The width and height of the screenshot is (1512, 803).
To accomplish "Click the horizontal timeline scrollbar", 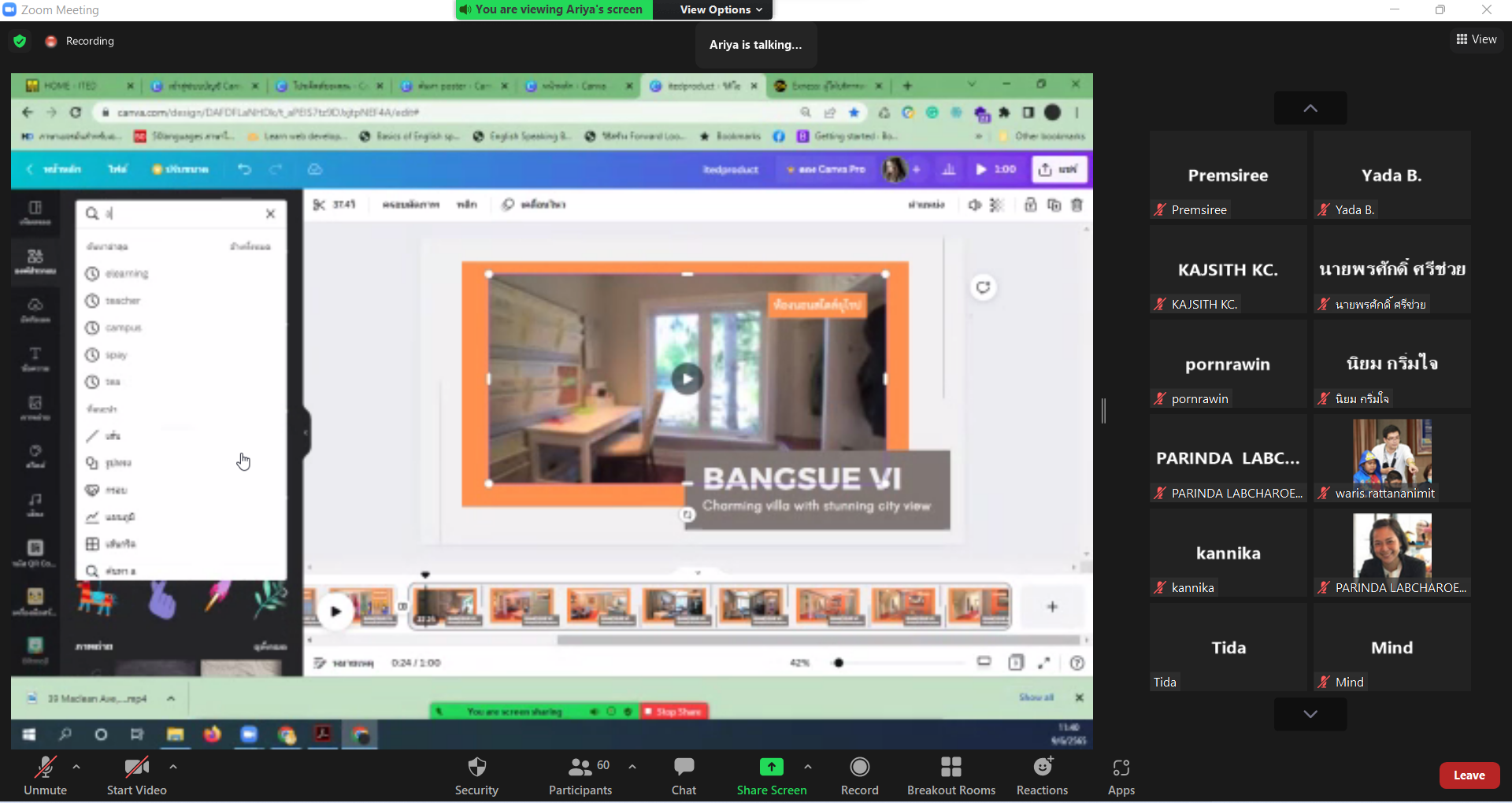I will [x=817, y=640].
